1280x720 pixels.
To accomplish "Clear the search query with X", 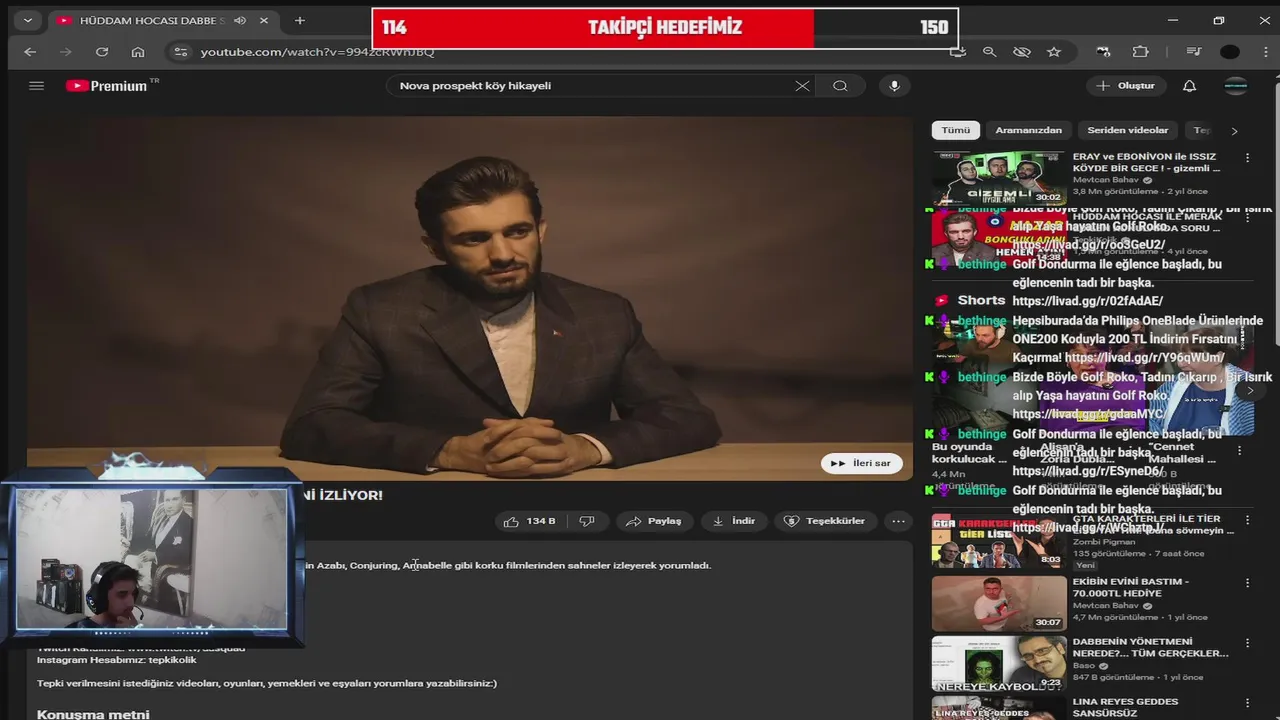I will click(x=802, y=86).
